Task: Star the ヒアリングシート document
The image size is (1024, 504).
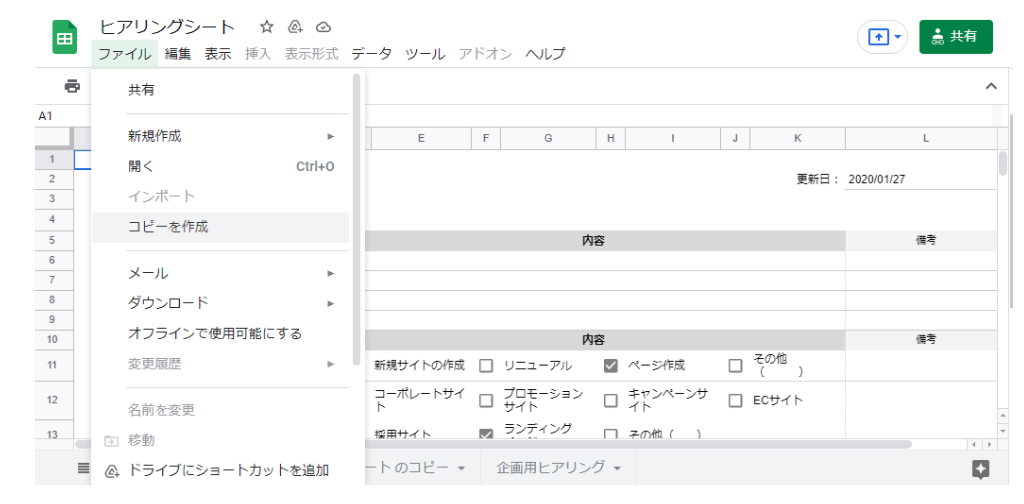Action: click(x=266, y=27)
